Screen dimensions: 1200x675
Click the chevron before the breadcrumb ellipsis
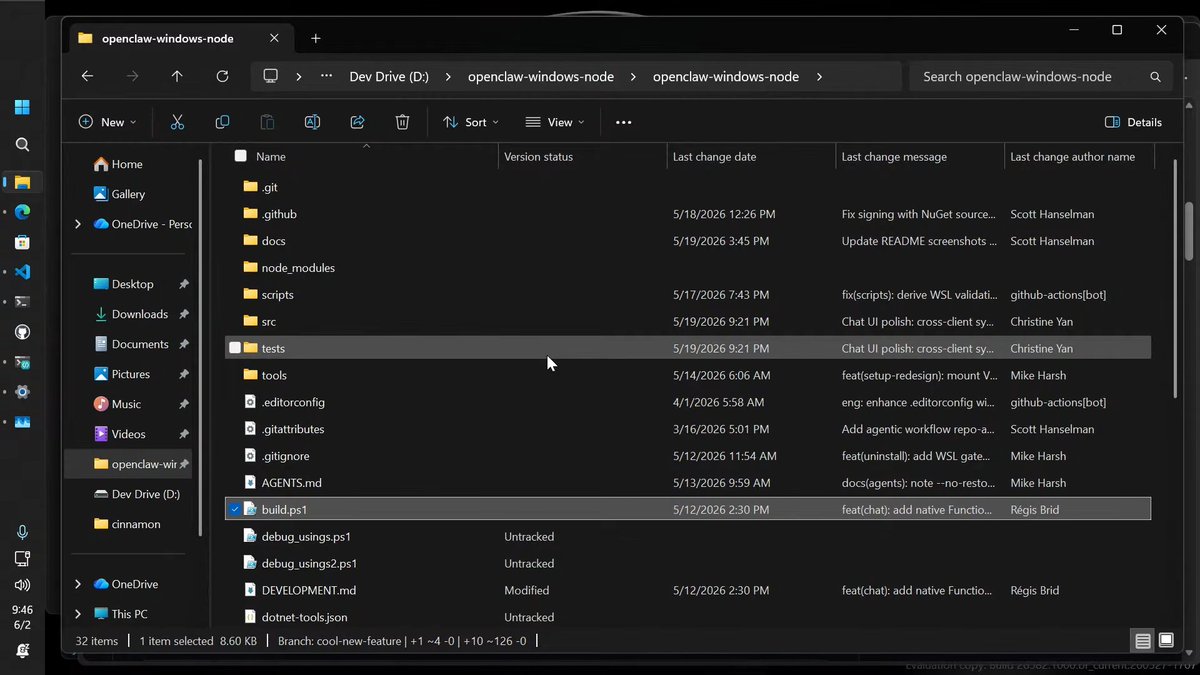(x=298, y=76)
